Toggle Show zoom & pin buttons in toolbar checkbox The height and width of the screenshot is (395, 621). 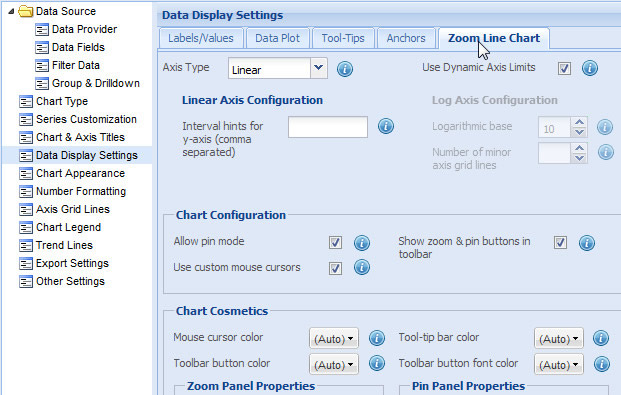pos(560,242)
